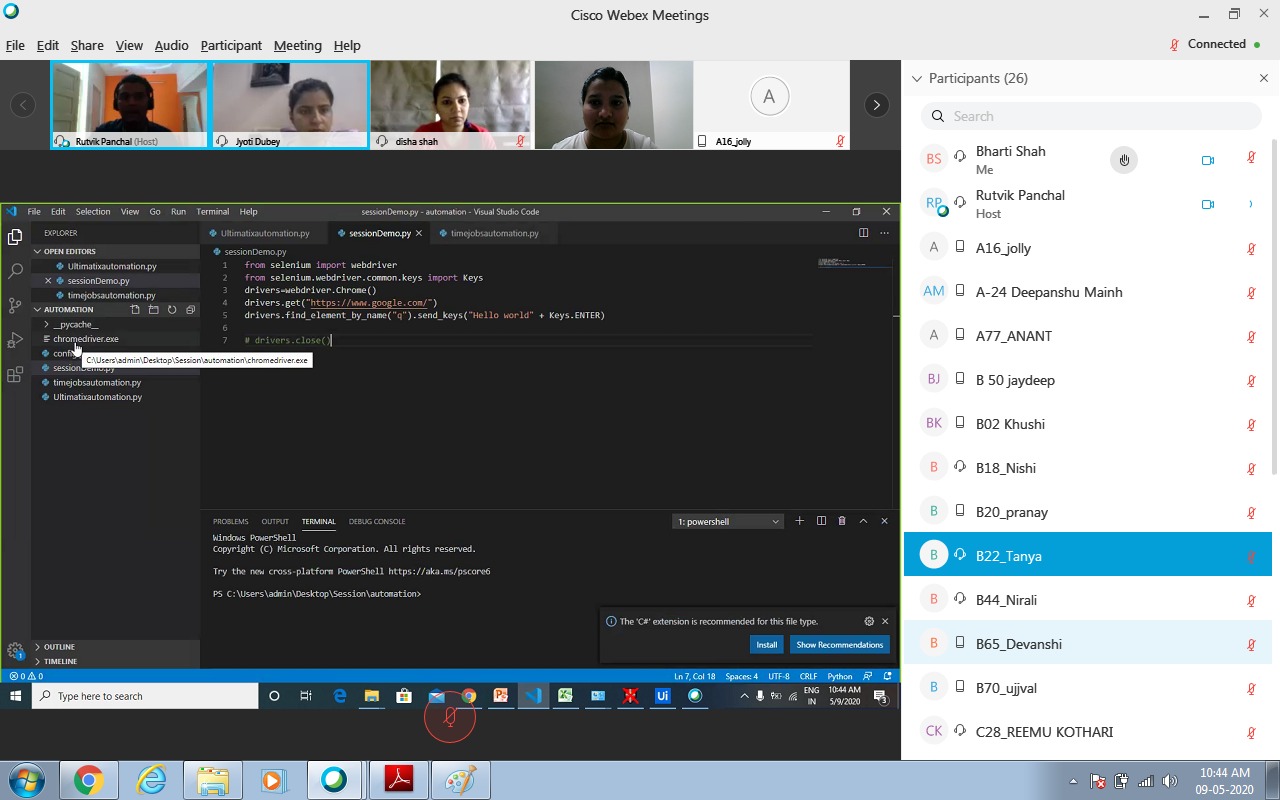This screenshot has height=800, width=1280.
Task: Open the Extensions view in VS Code
Action: click(15, 375)
